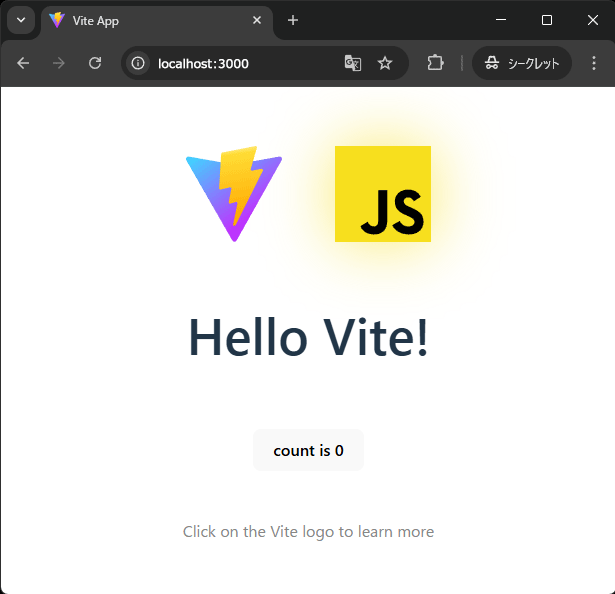Click the browser forward arrow
This screenshot has width=615, height=594.
click(x=59, y=63)
